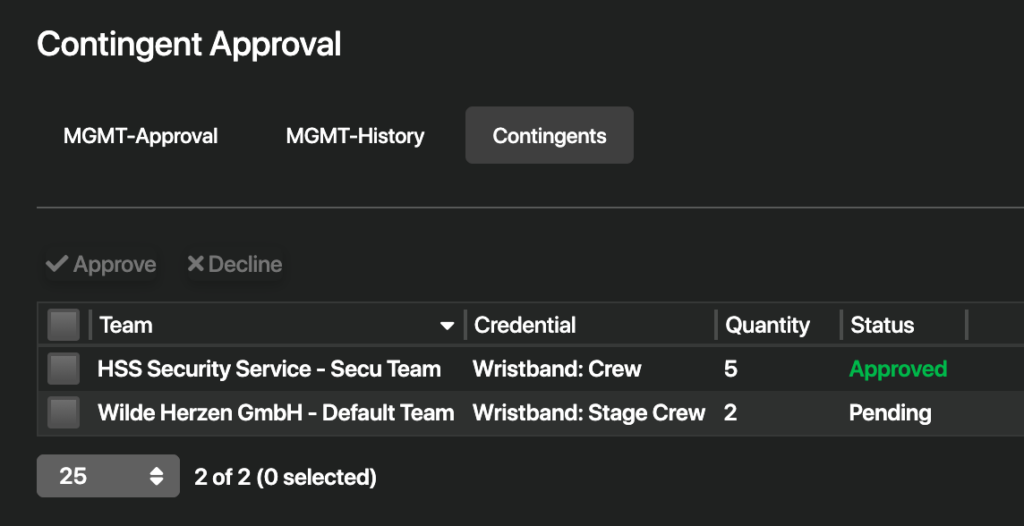
Task: Sort by the Quantity column header
Action: click(767, 325)
